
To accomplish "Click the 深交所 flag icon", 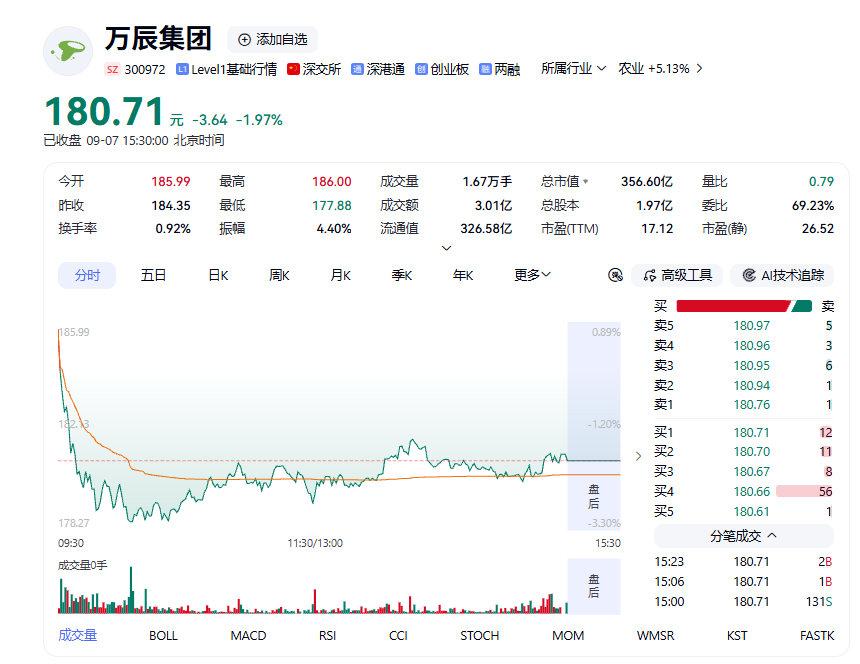I will click(293, 69).
